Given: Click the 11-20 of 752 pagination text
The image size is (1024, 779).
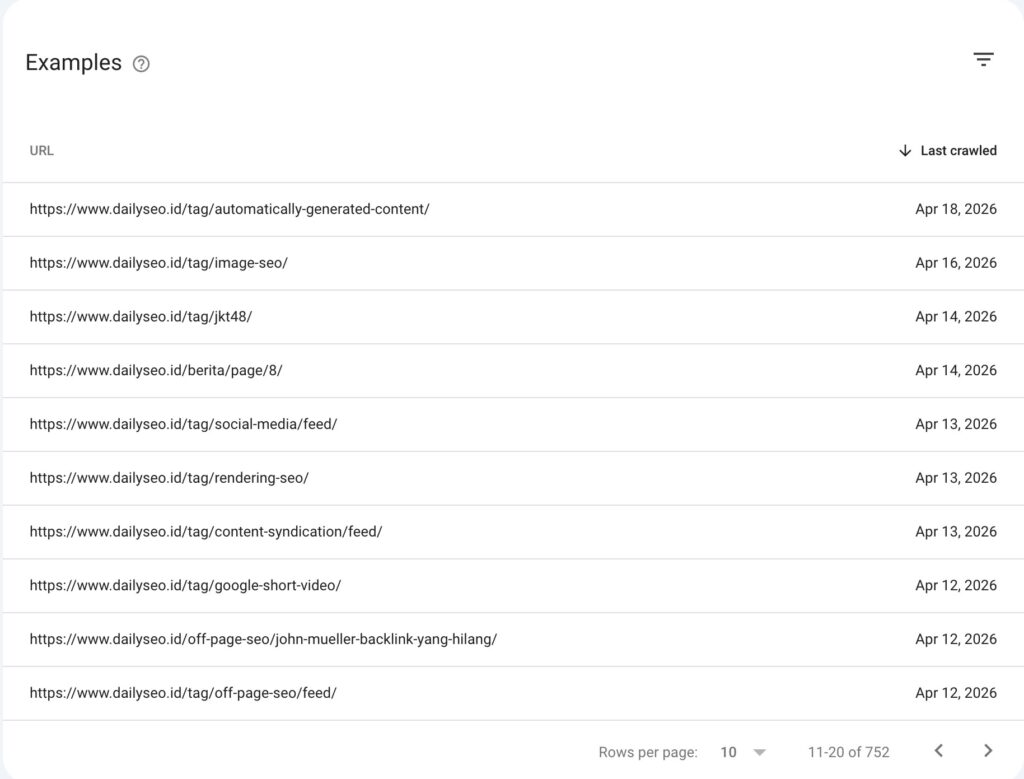Looking at the screenshot, I should [x=848, y=752].
